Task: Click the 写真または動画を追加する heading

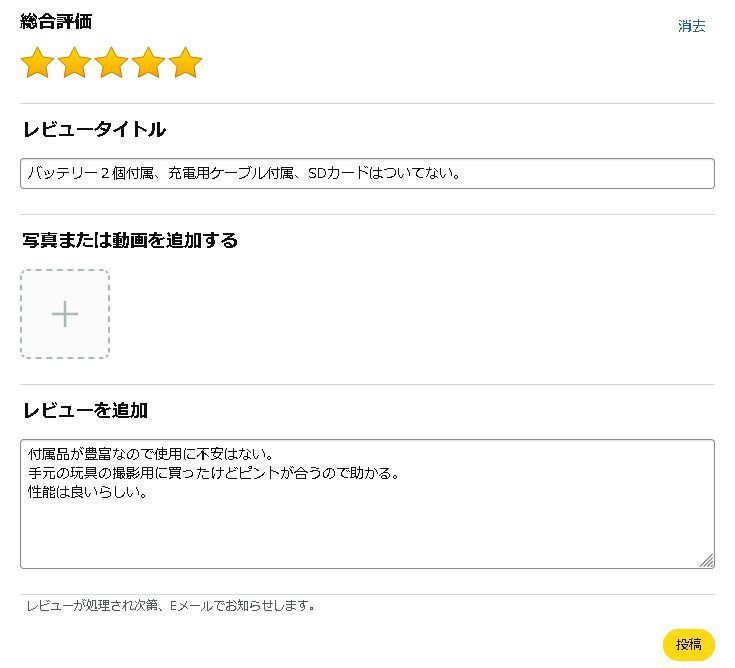Action: [130, 240]
